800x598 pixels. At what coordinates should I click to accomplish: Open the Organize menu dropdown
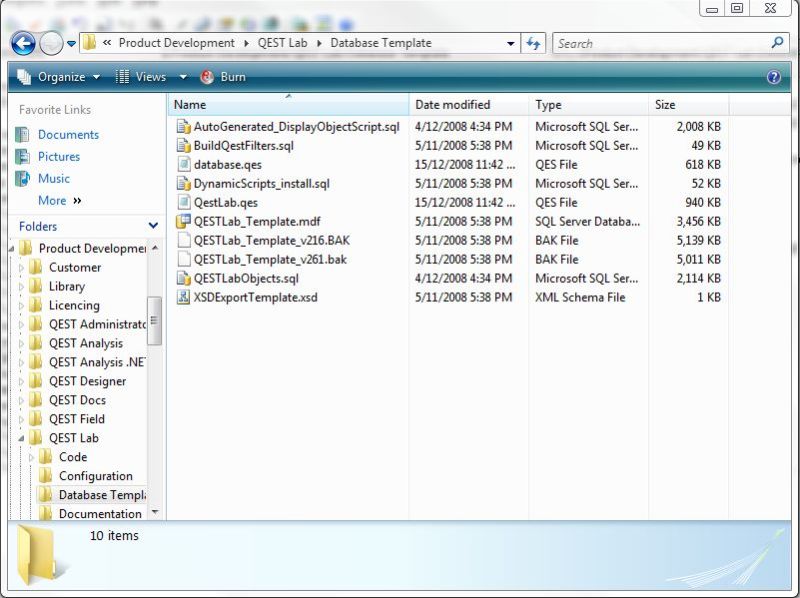click(x=60, y=77)
